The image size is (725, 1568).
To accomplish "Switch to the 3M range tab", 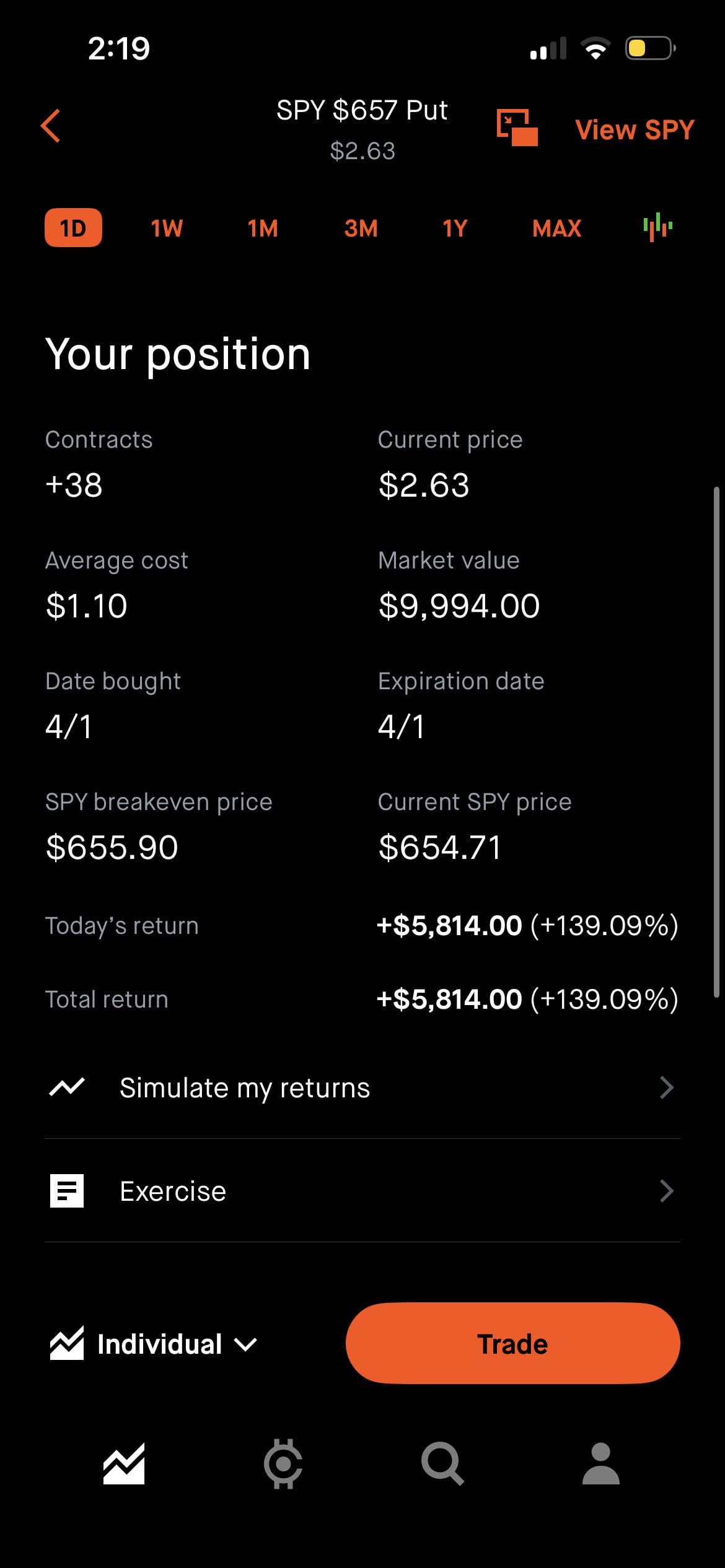I will pyautogui.click(x=361, y=229).
